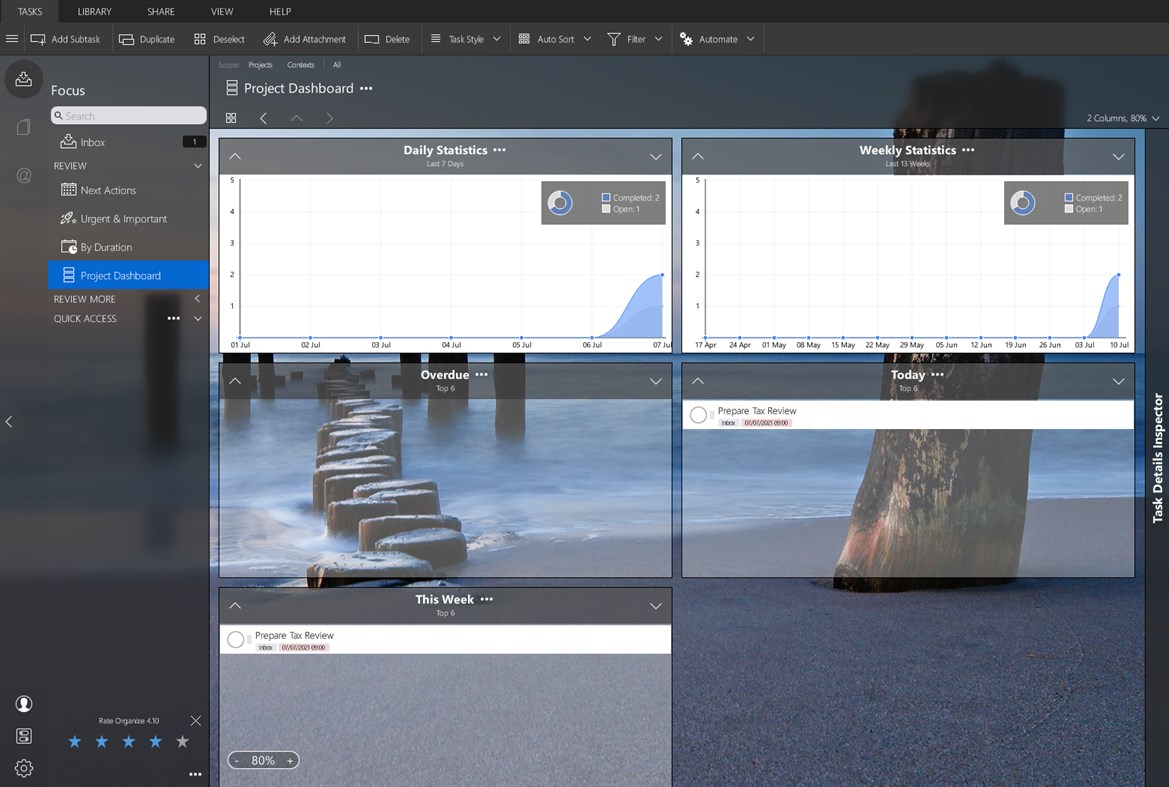Click the notebook sidebar icon
This screenshot has width=1169, height=787.
(23, 127)
